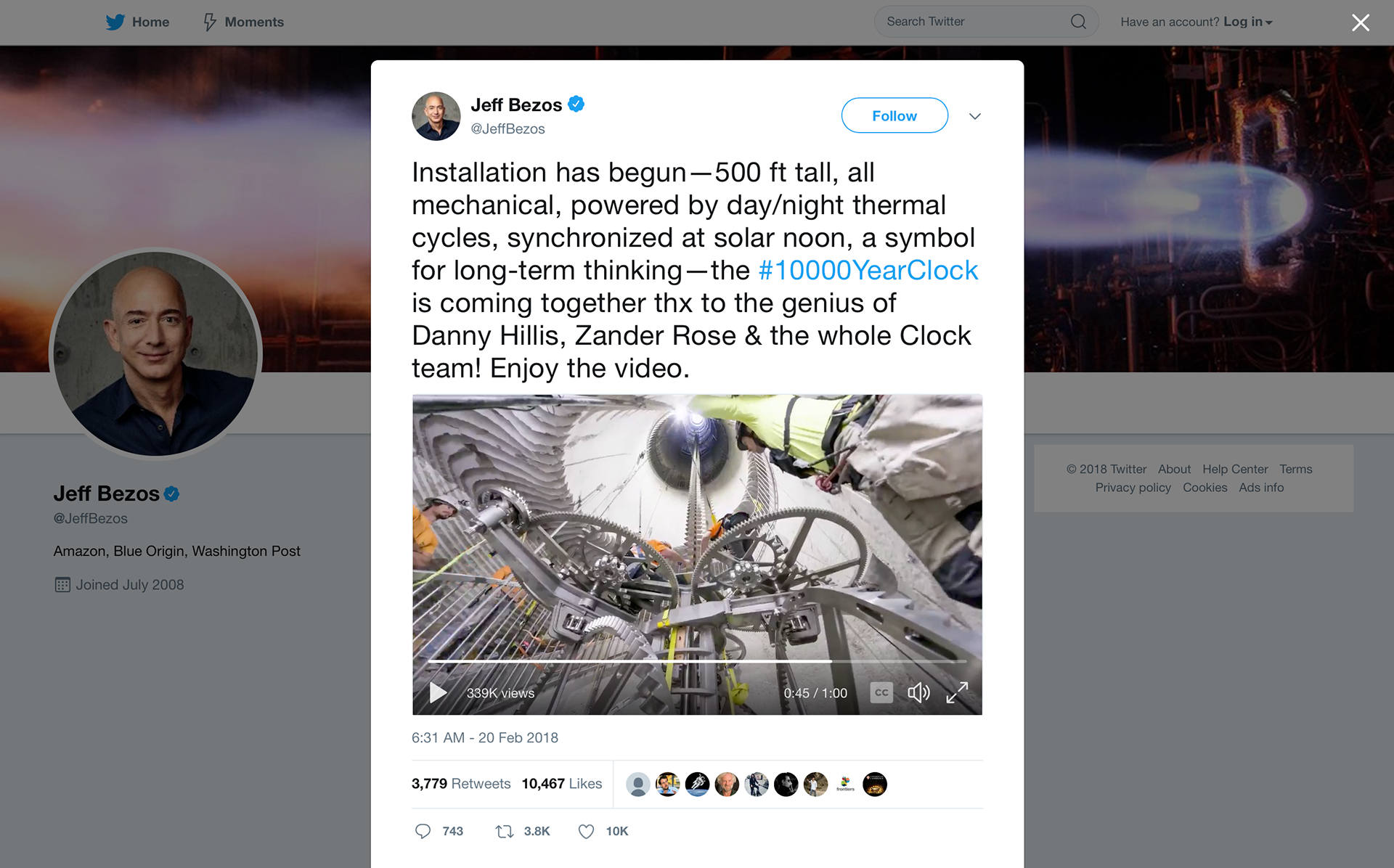This screenshot has width=1394, height=868.
Task: Like the tweet with the heart icon
Action: point(586,831)
